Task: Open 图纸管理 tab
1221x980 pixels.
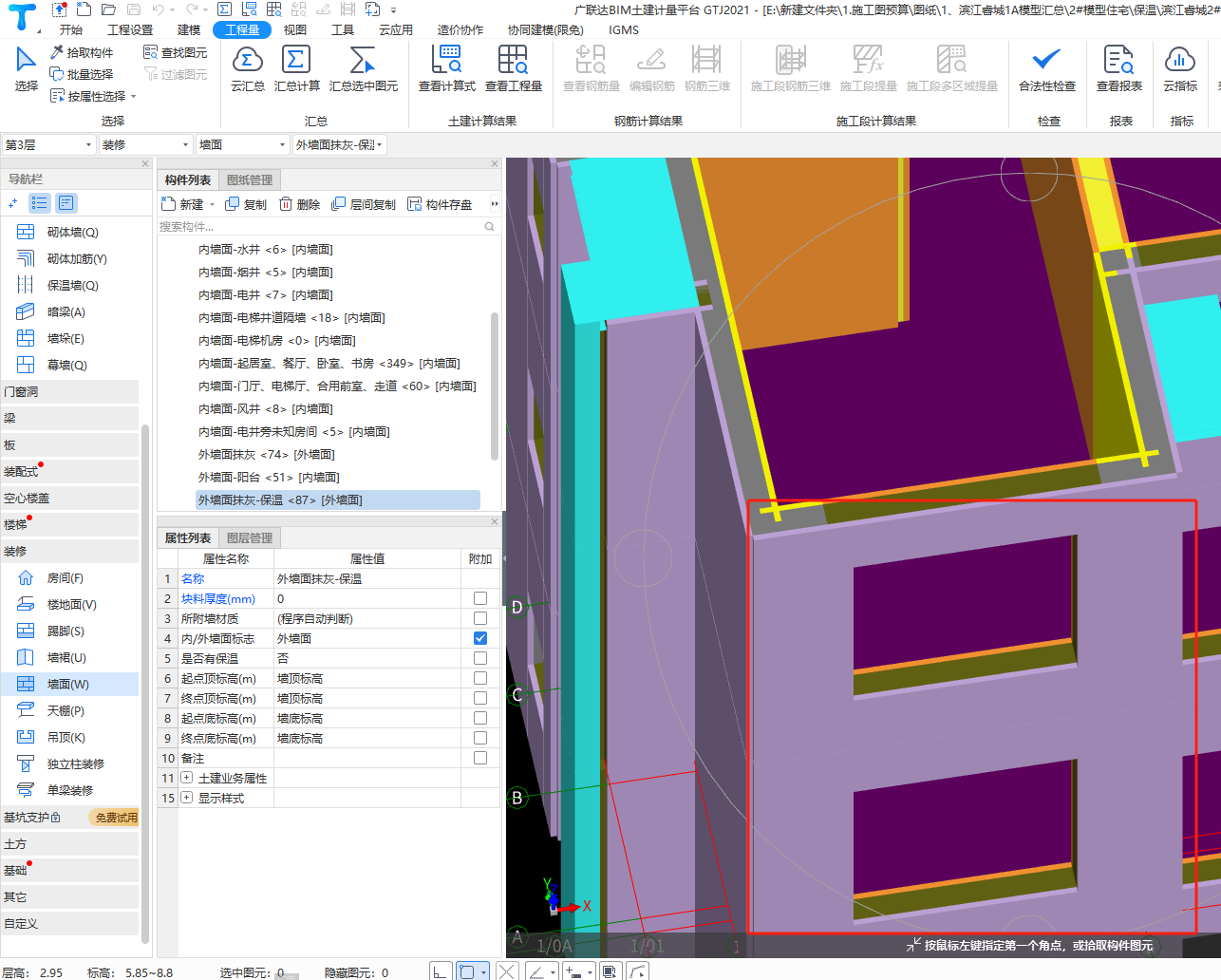Action: (250, 179)
